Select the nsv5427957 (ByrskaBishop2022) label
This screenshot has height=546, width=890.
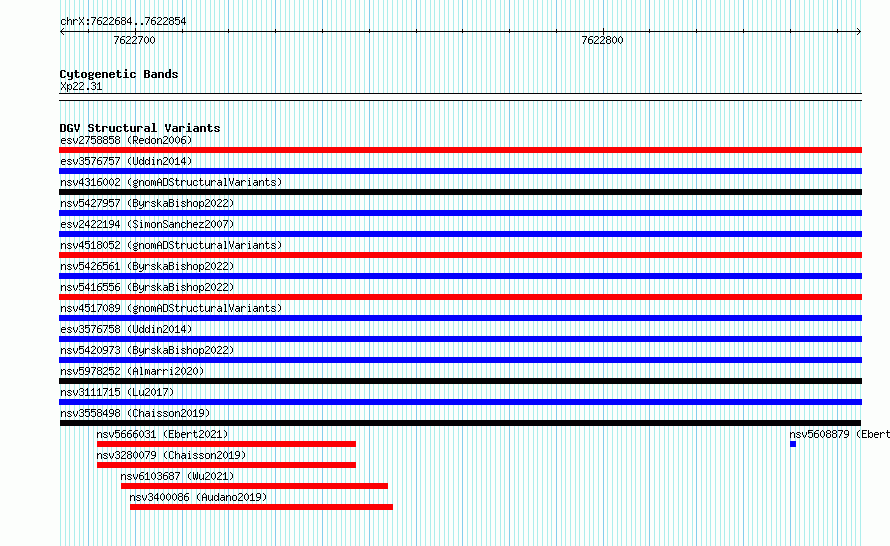coord(147,203)
